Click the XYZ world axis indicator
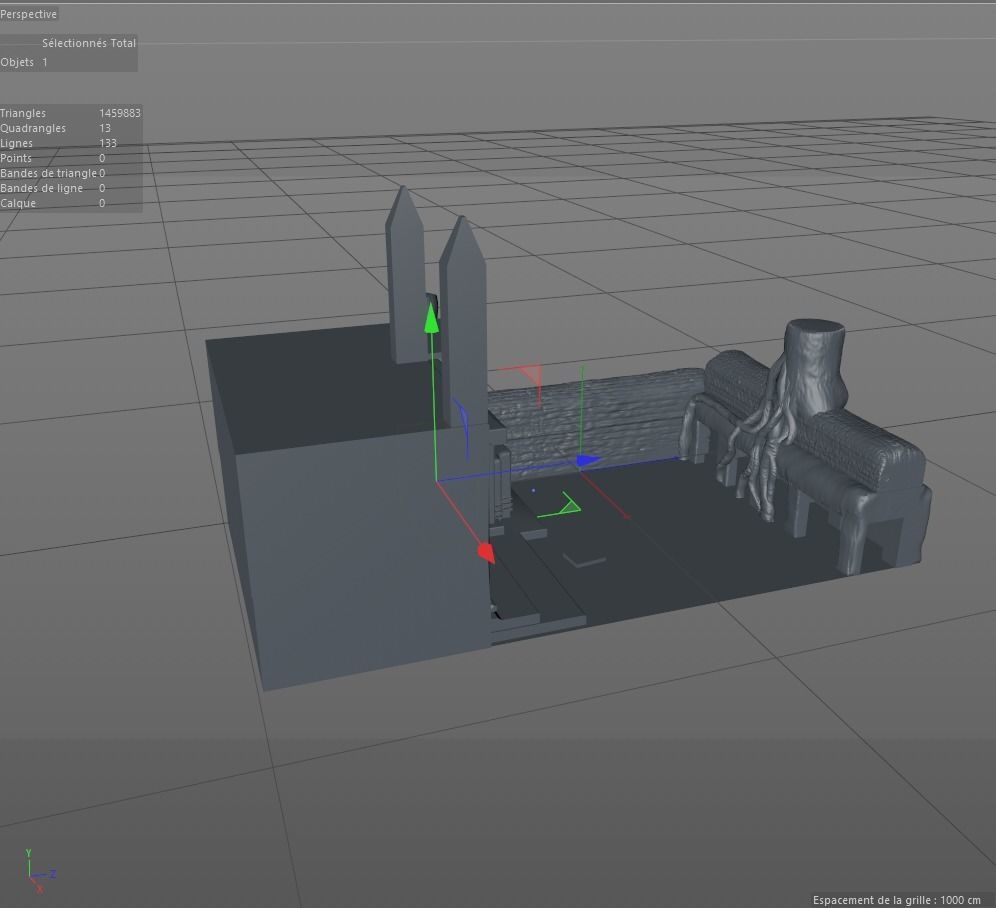This screenshot has height=908, width=996. point(39,871)
